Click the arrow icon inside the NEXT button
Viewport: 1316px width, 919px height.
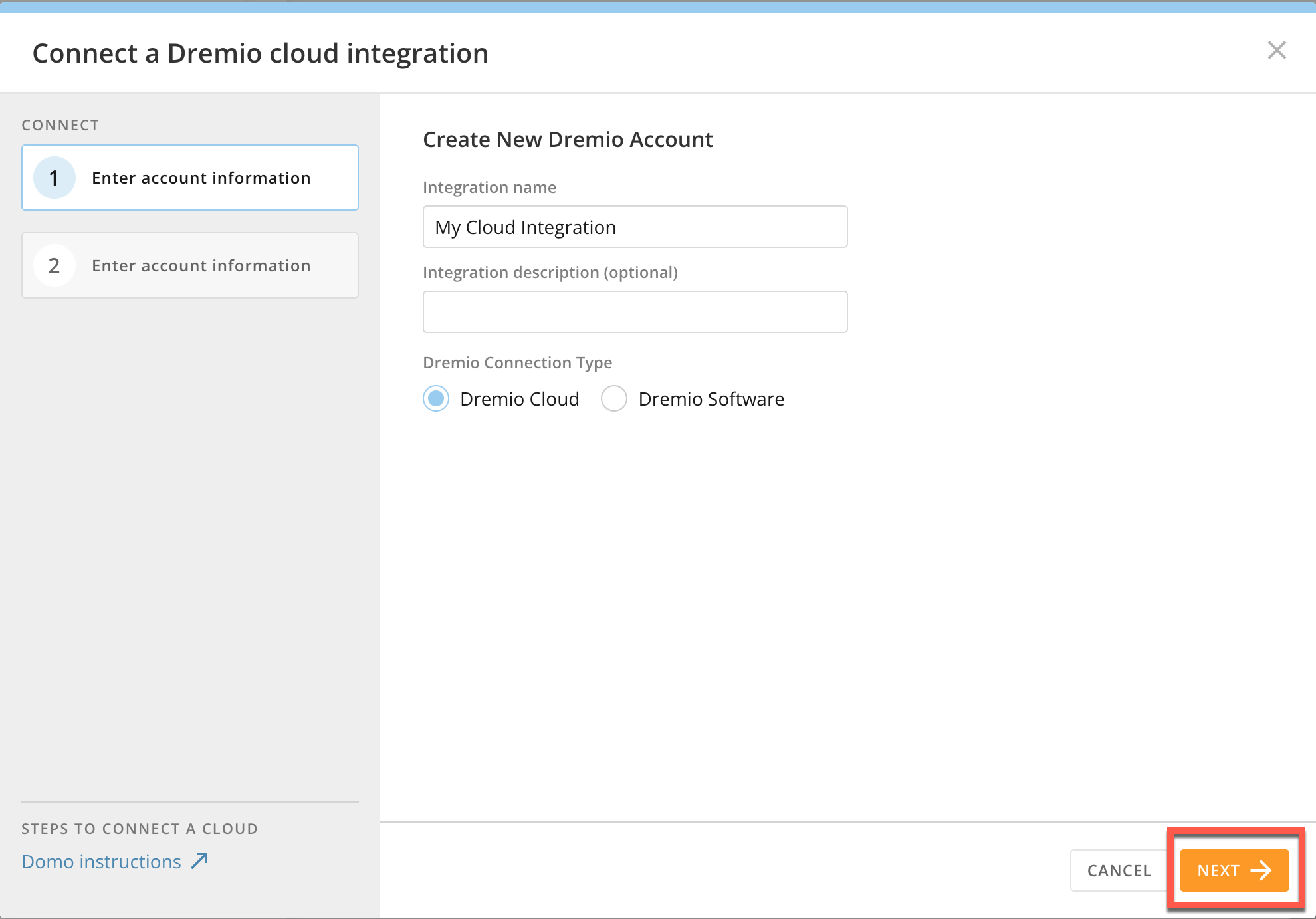pos(1261,870)
